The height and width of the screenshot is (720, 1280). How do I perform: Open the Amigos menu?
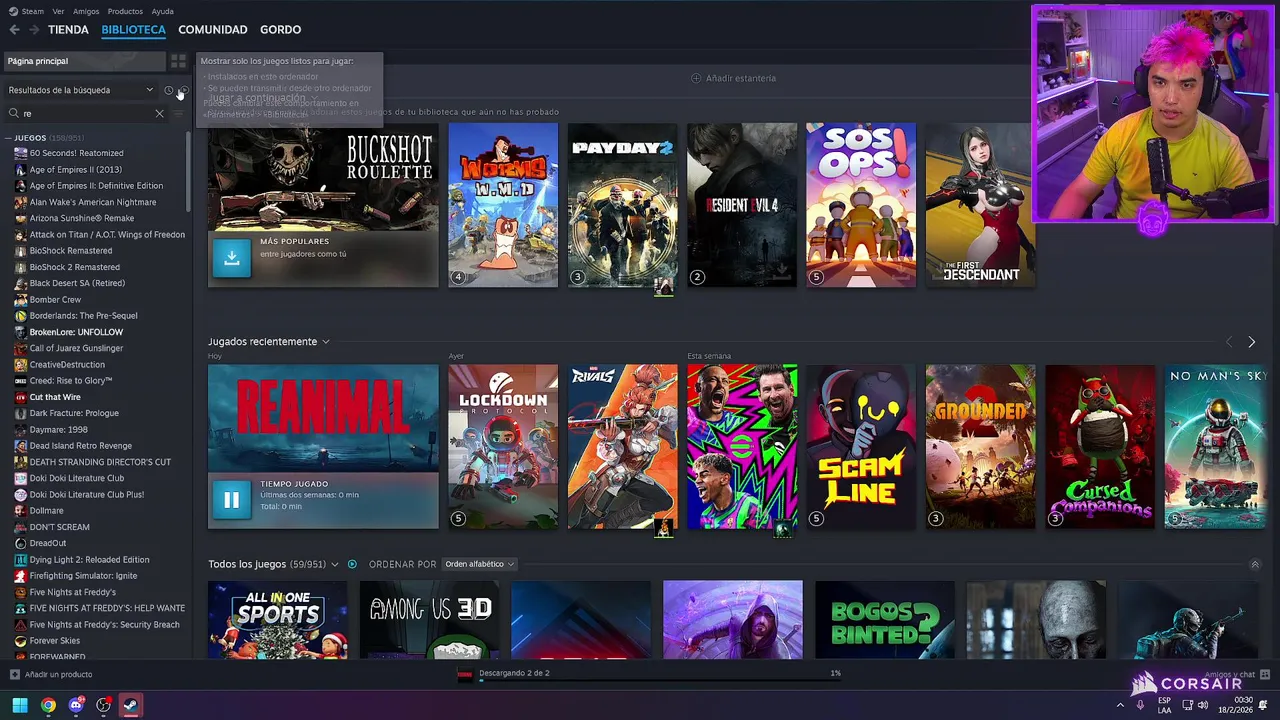pos(86,11)
